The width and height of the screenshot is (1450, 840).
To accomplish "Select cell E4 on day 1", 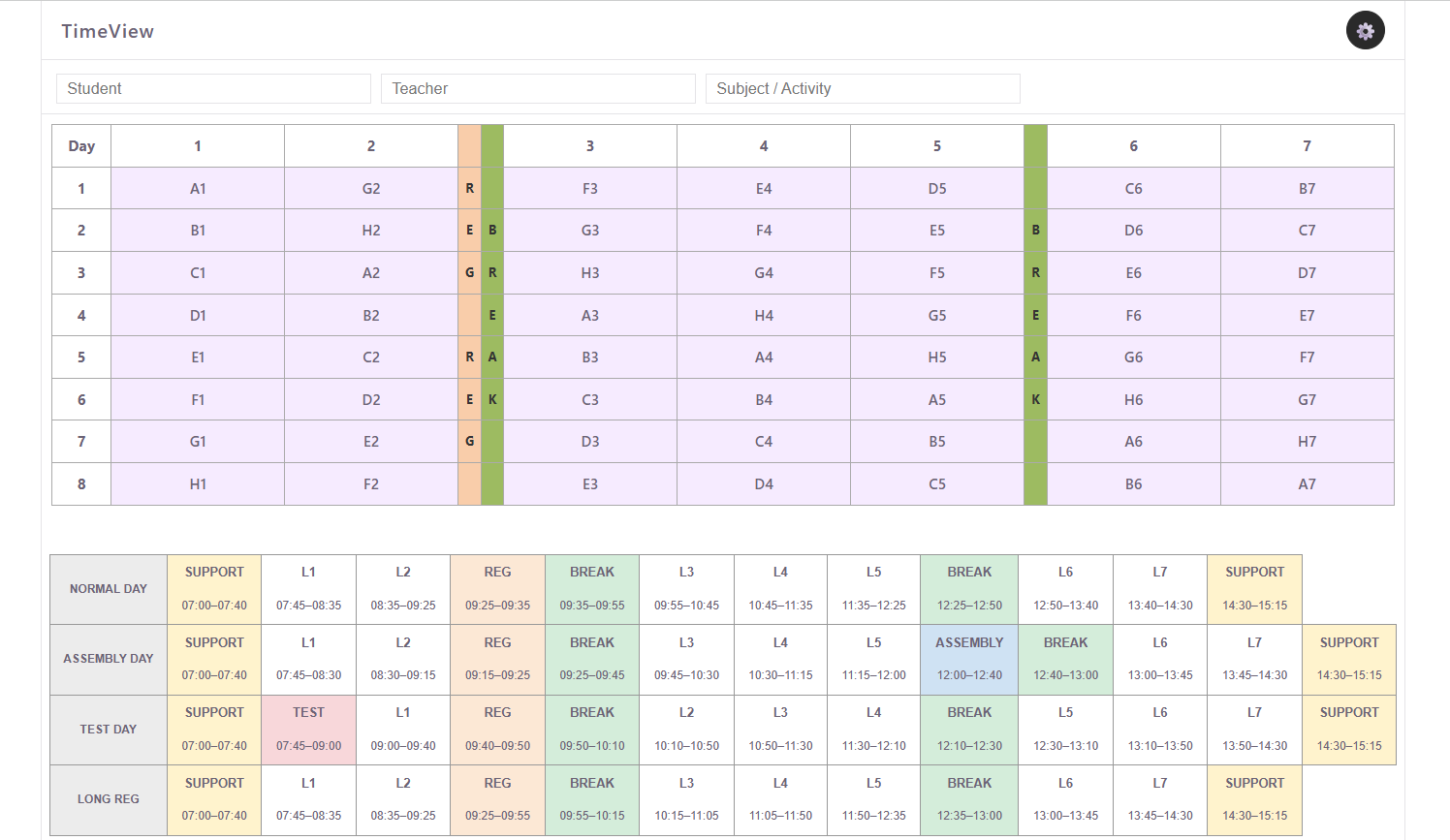I will (x=764, y=188).
